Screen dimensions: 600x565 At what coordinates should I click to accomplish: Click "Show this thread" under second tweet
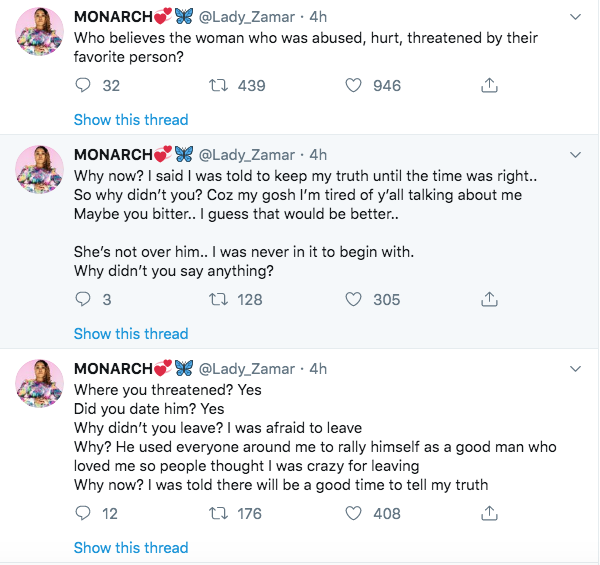point(131,333)
